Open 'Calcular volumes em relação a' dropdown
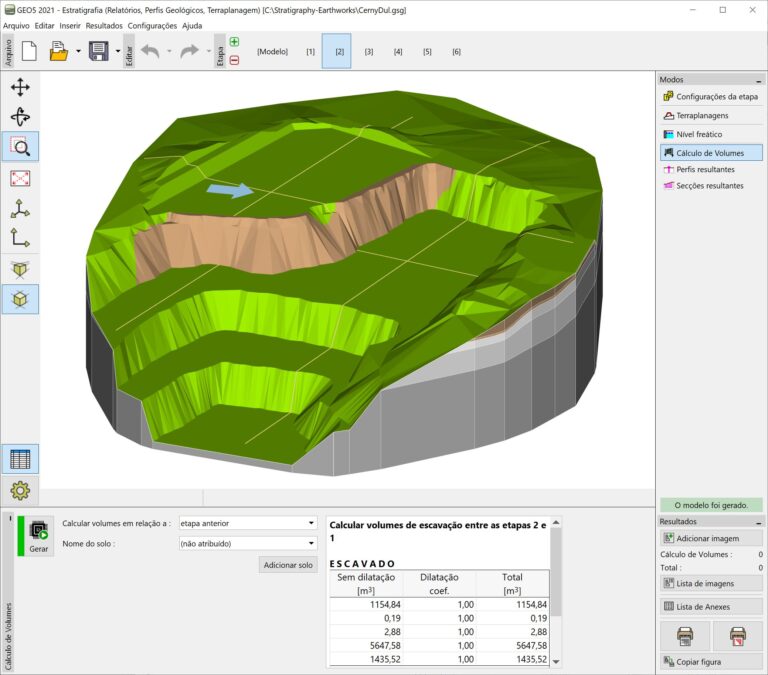The width and height of the screenshot is (768, 675). pos(246,523)
